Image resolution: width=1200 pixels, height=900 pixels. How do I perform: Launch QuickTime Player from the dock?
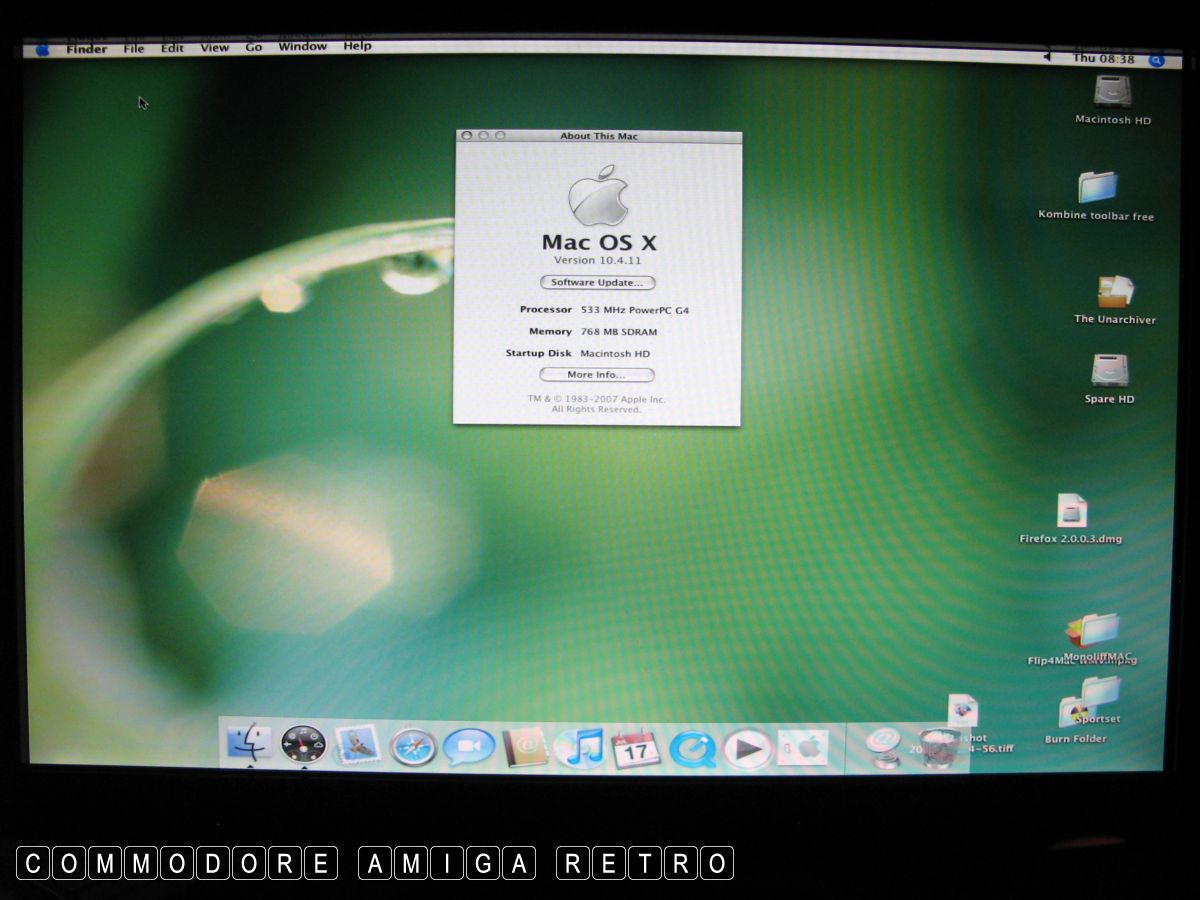691,748
